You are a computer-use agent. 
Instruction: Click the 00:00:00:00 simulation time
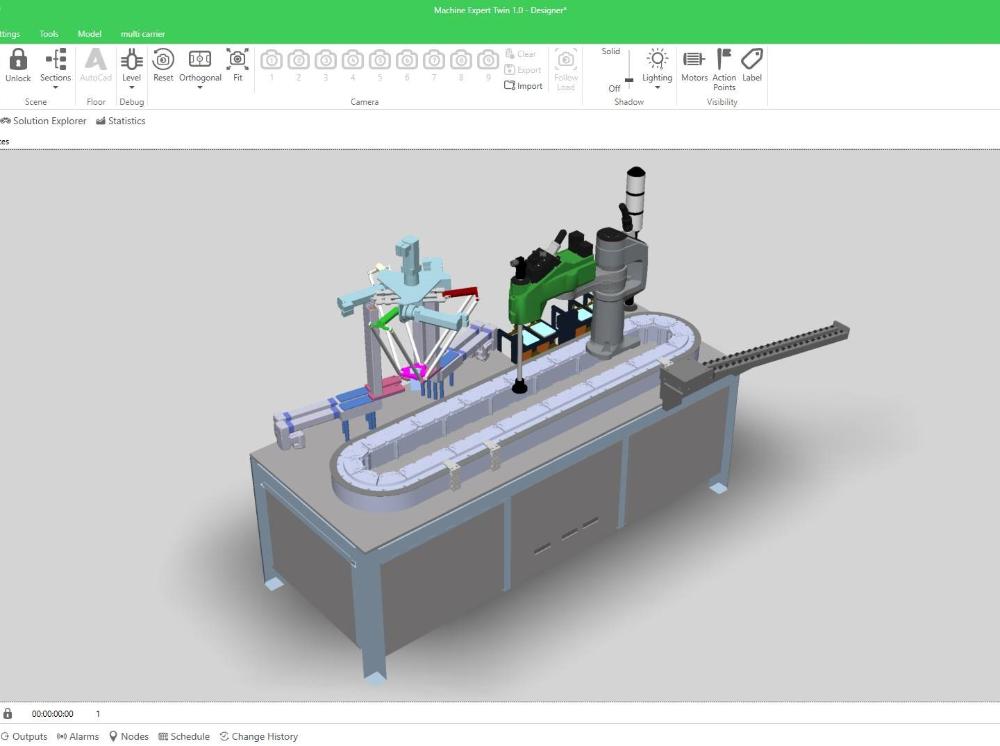[x=52, y=714]
